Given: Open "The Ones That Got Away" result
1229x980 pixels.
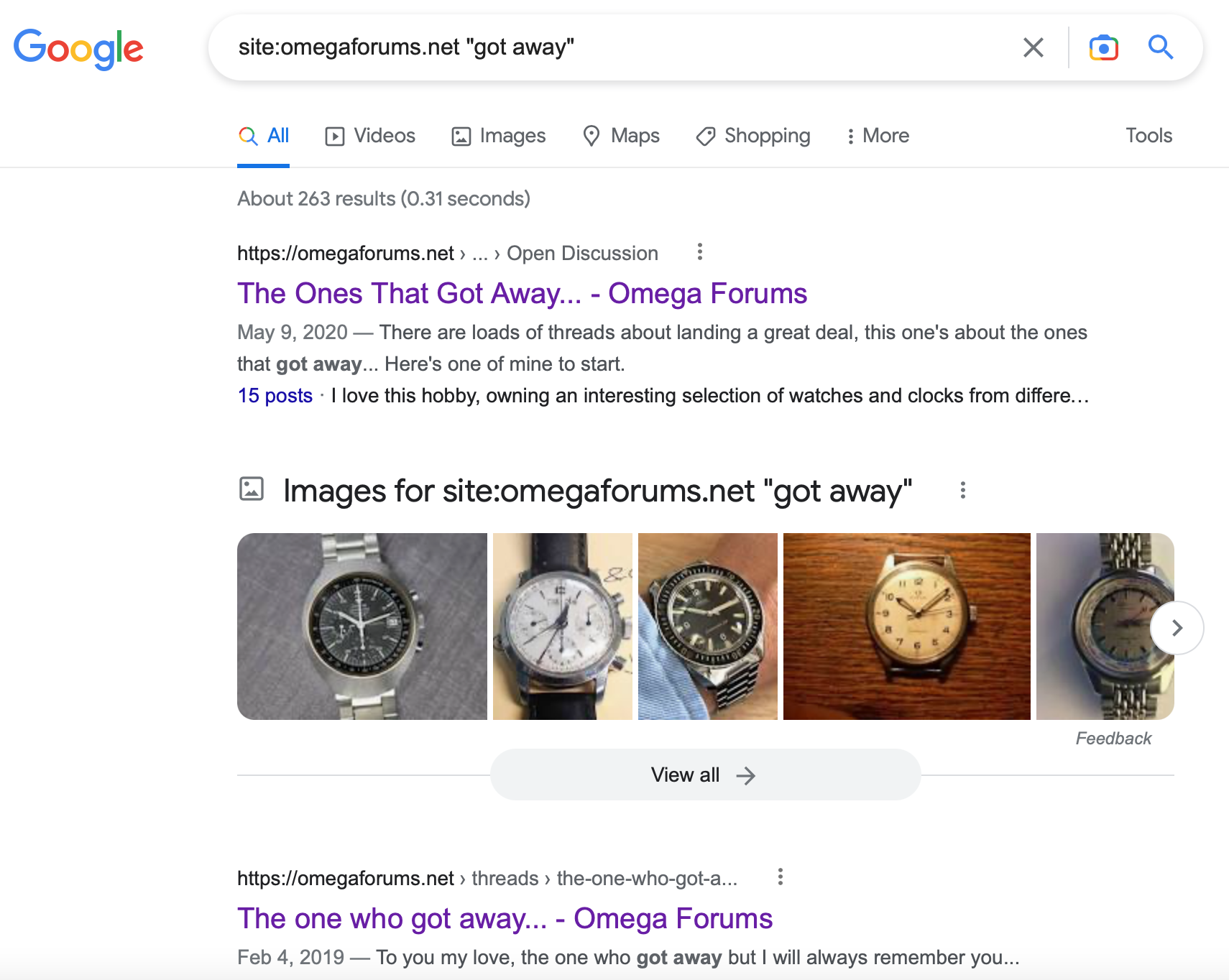Looking at the screenshot, I should pos(522,294).
